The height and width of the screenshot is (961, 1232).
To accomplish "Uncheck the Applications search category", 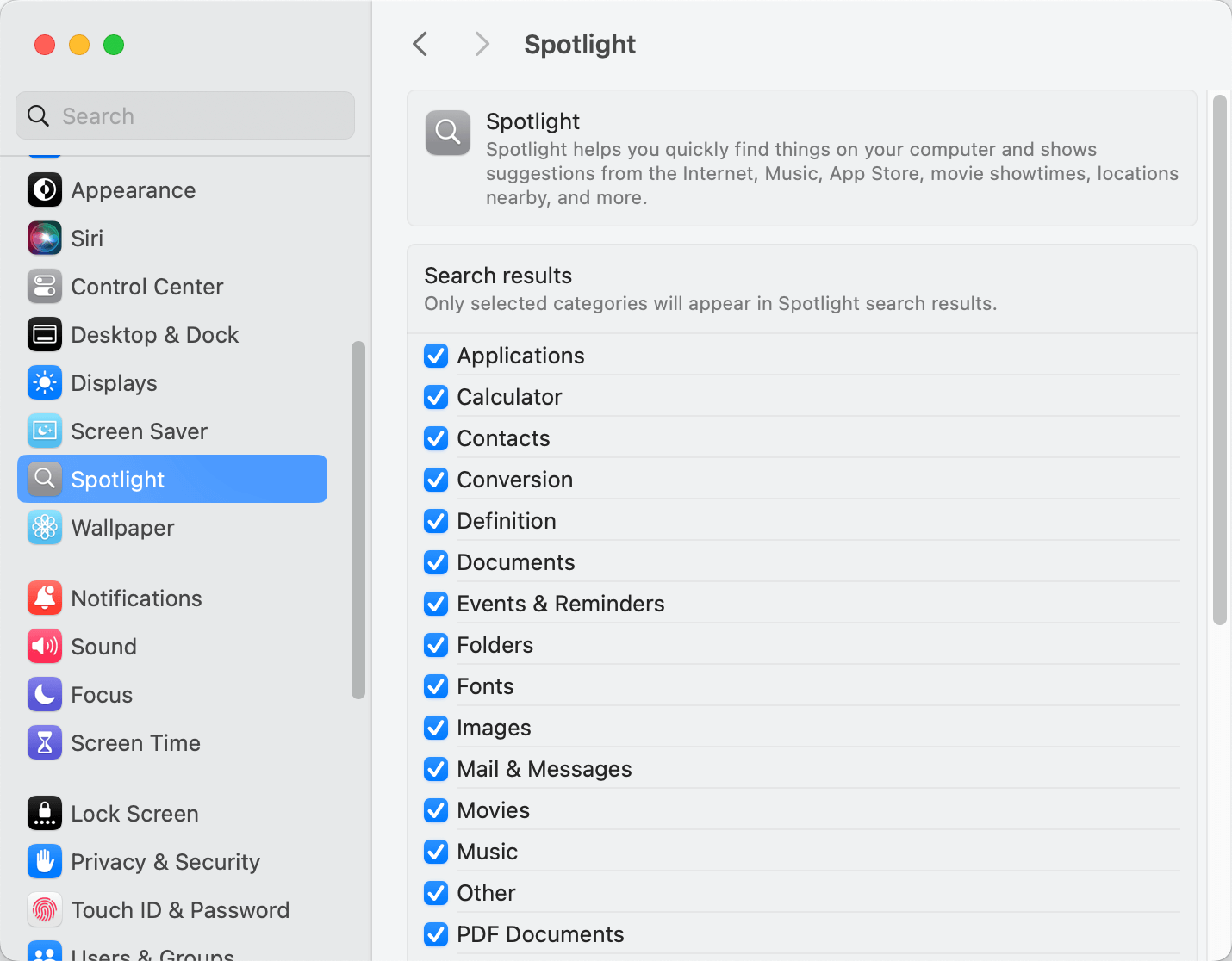I will (435, 355).
